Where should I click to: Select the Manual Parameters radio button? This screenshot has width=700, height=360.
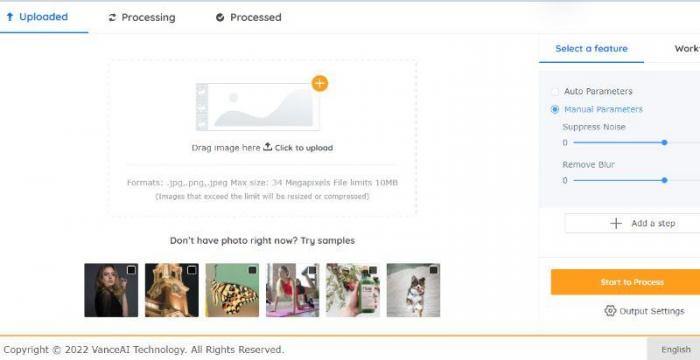(555, 109)
